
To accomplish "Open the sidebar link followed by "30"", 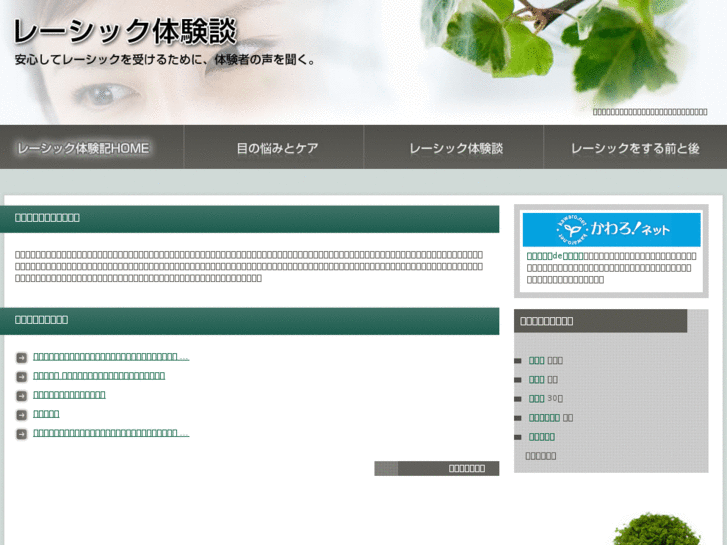I will [x=536, y=398].
